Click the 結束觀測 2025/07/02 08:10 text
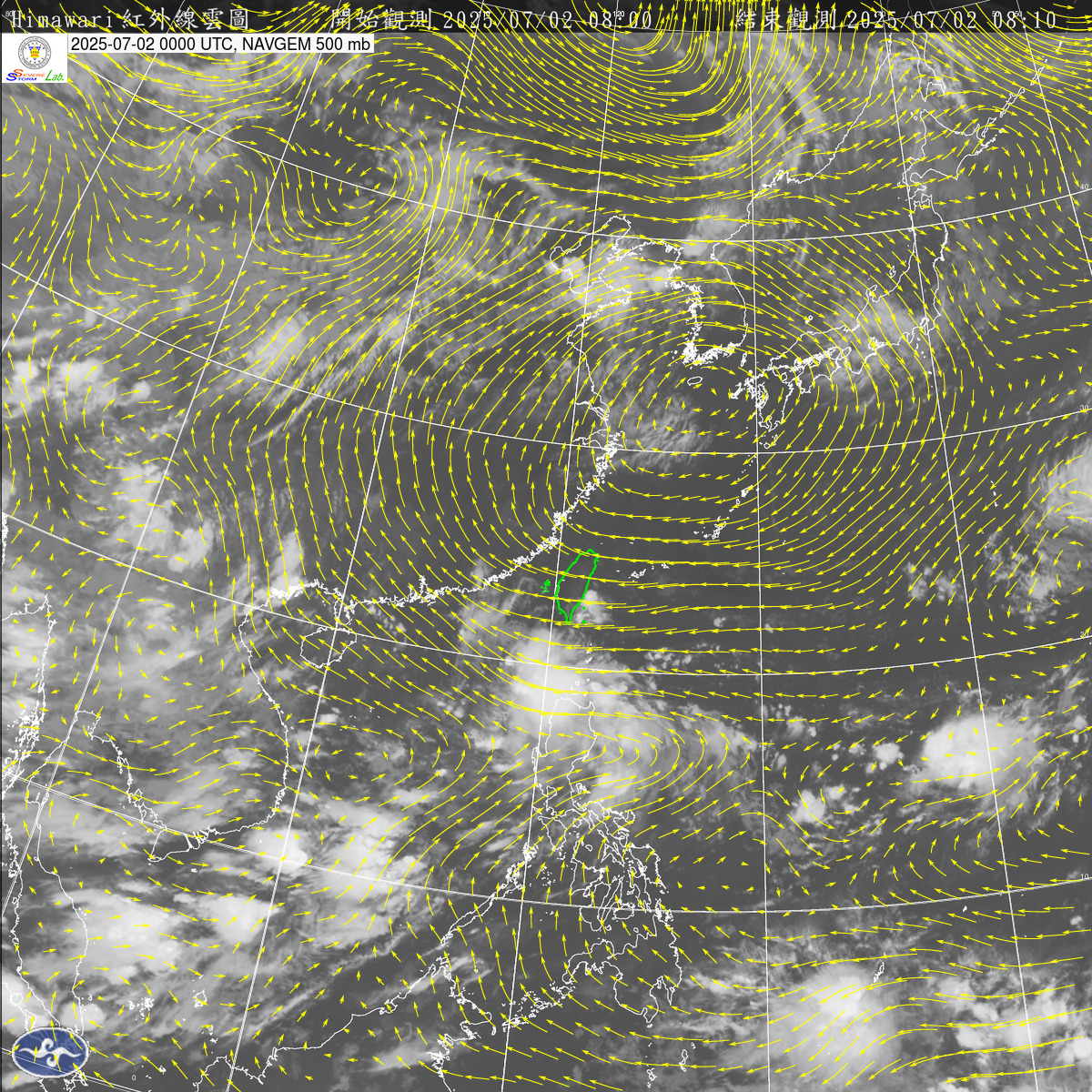 (898, 19)
